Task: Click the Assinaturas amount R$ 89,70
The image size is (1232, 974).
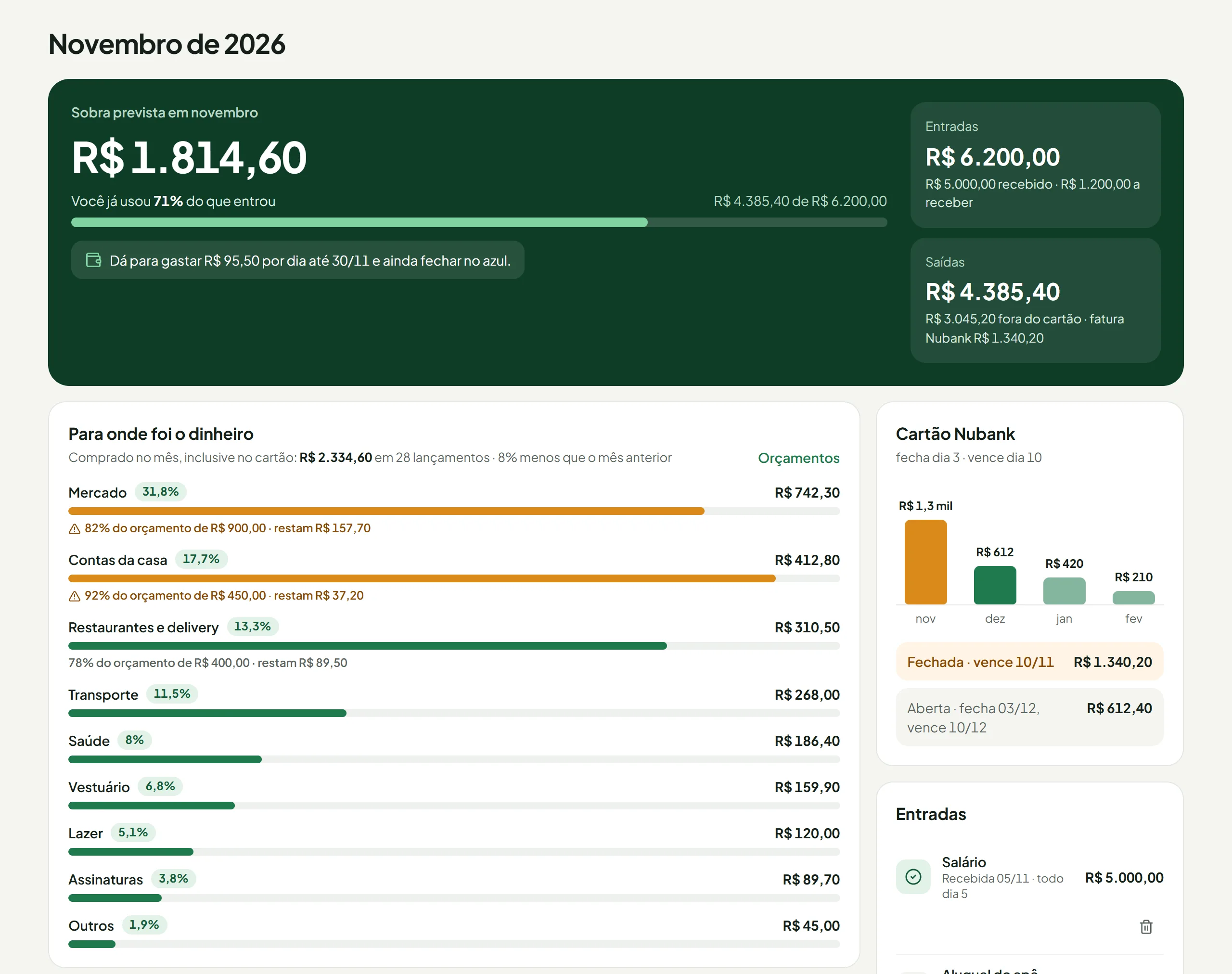Action: pos(811,879)
